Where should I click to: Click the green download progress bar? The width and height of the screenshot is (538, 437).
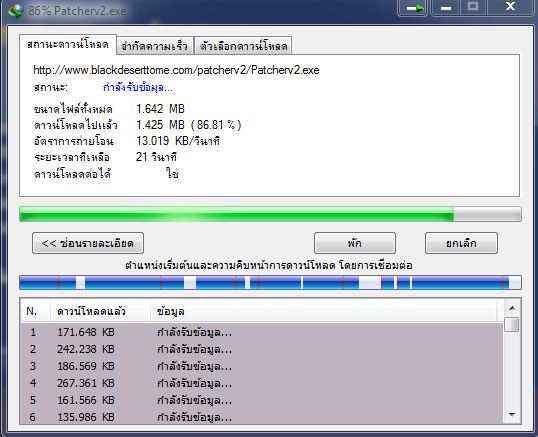point(270,214)
